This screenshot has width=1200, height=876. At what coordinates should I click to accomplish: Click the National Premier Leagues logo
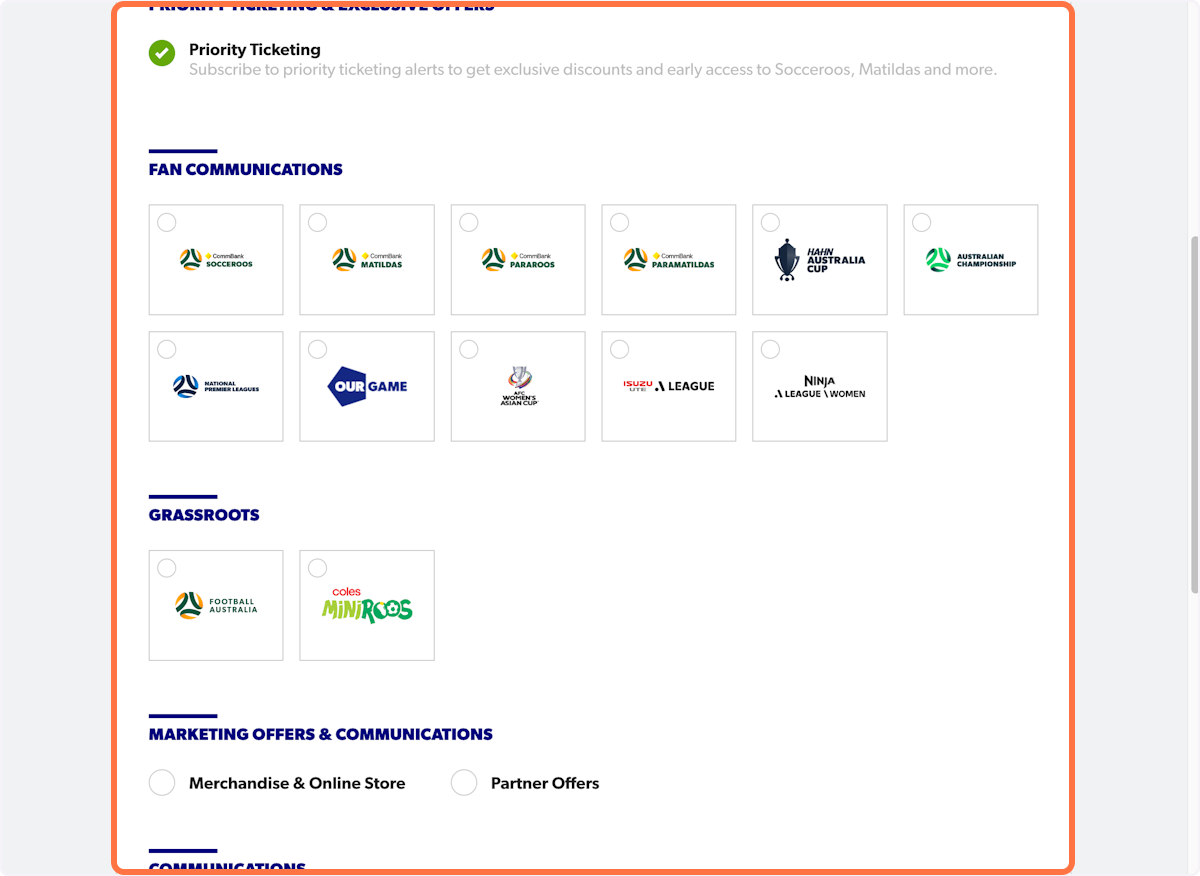[216, 386]
